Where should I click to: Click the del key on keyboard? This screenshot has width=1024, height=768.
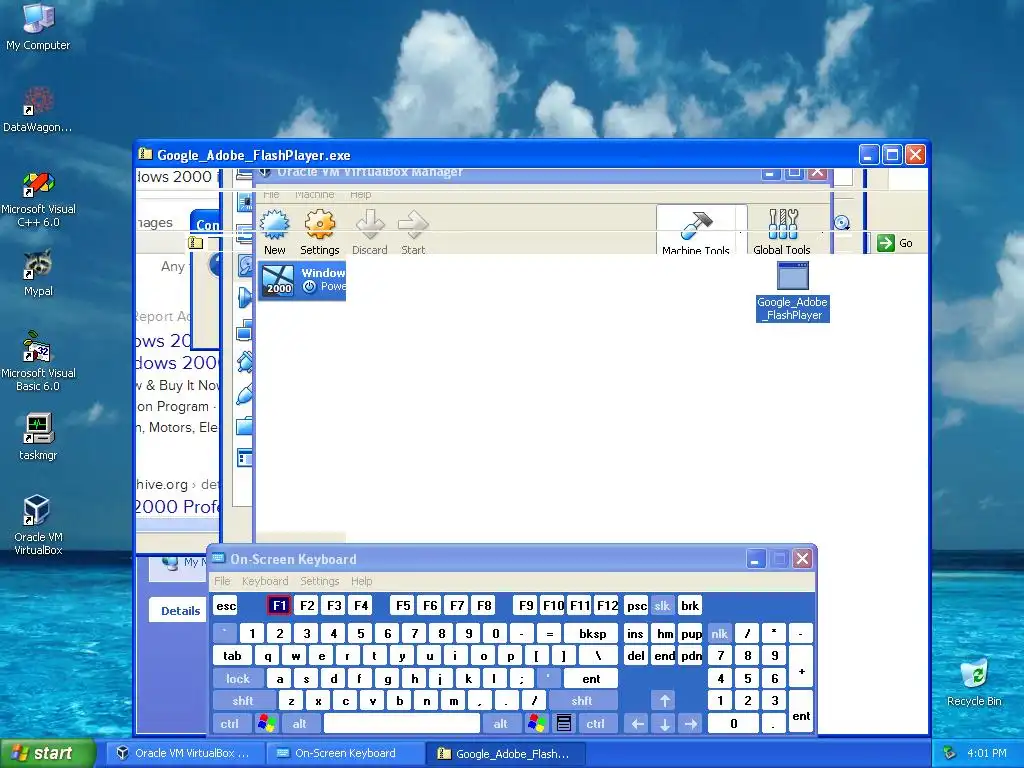point(636,656)
